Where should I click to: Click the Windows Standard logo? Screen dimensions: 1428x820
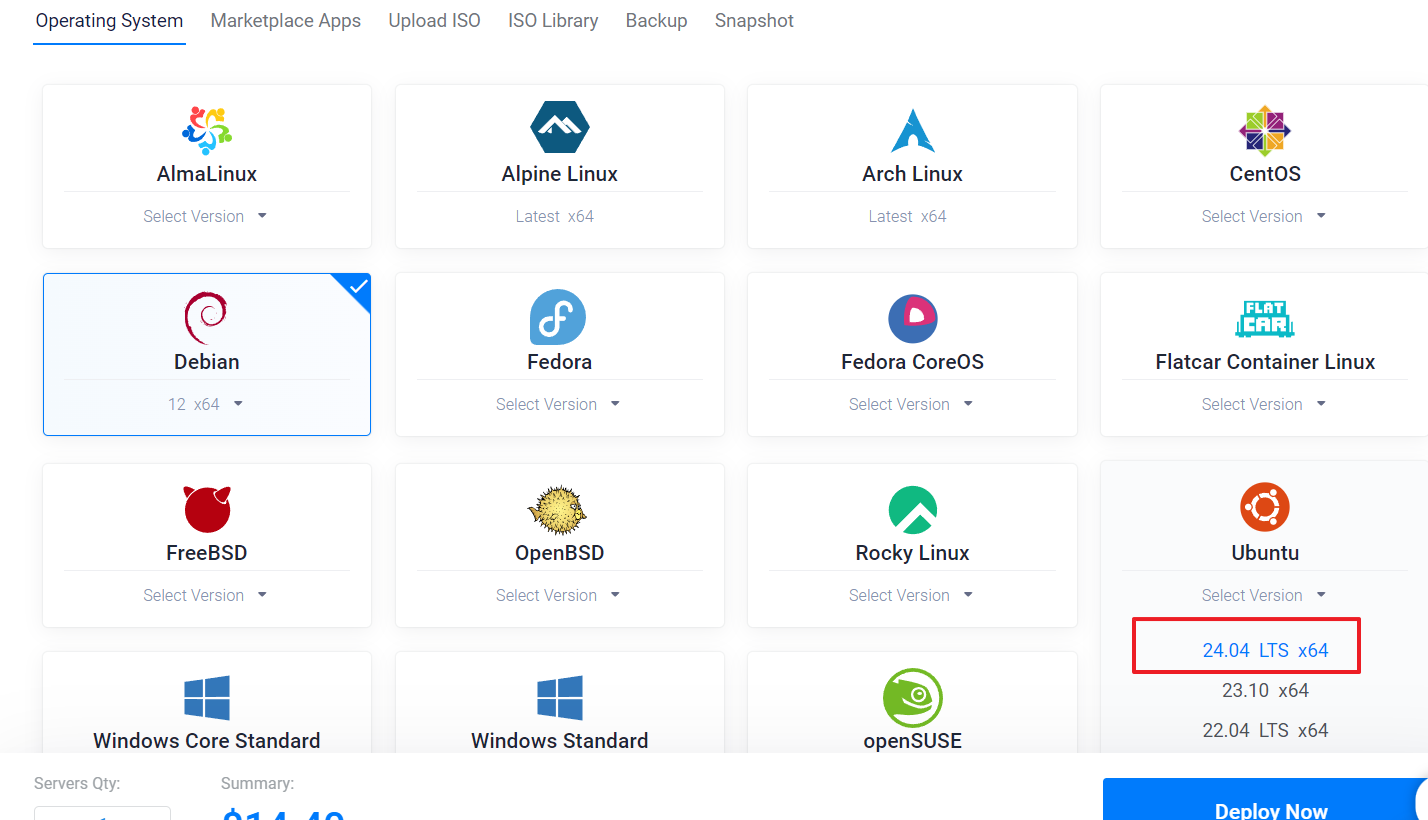click(x=560, y=697)
